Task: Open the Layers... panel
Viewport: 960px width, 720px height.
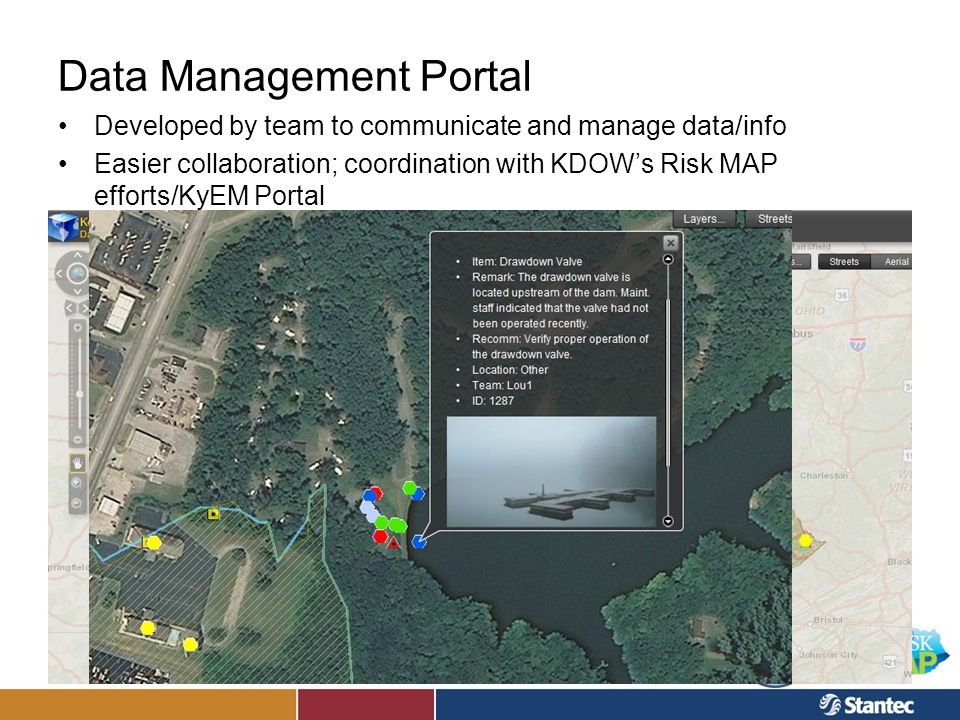Action: pyautogui.click(x=703, y=219)
